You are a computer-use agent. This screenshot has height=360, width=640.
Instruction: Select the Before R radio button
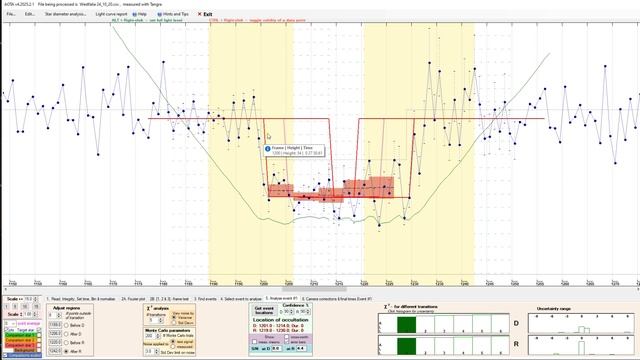coord(66,343)
